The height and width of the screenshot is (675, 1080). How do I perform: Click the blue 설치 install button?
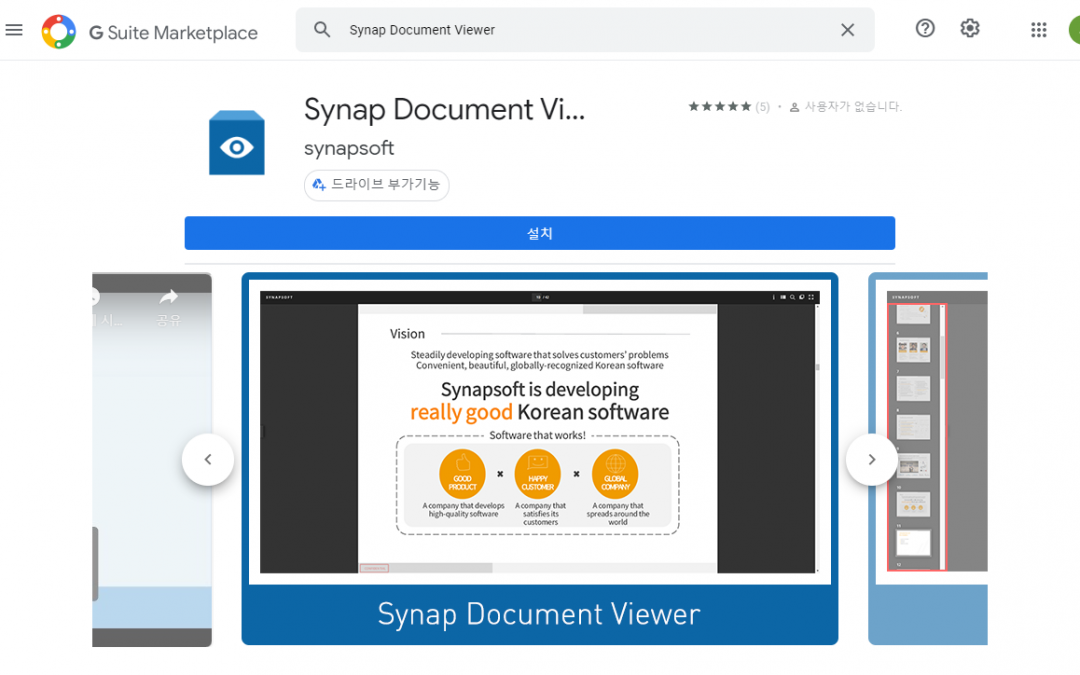540,233
